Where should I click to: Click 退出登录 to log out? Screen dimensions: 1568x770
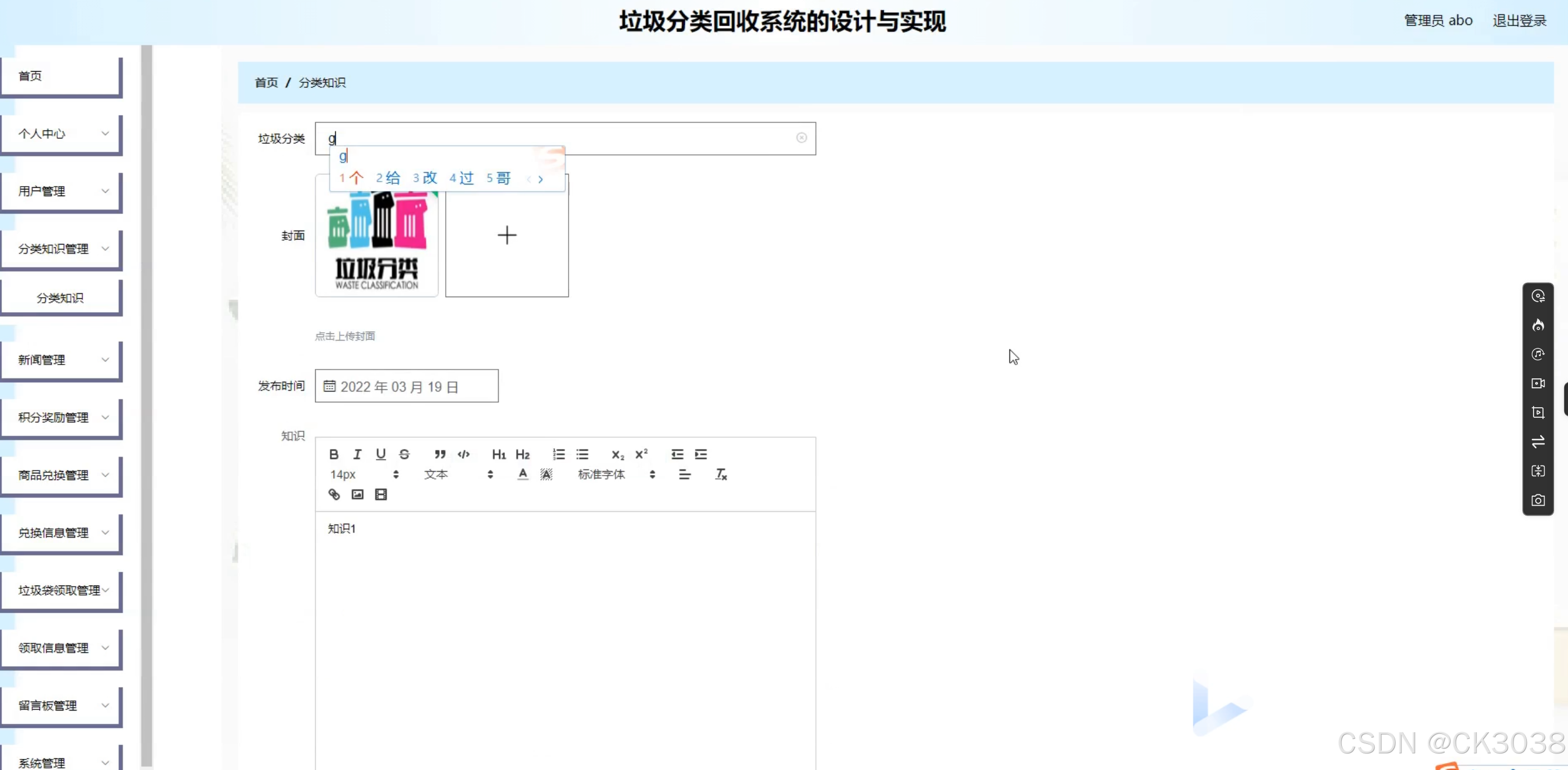tap(1519, 21)
